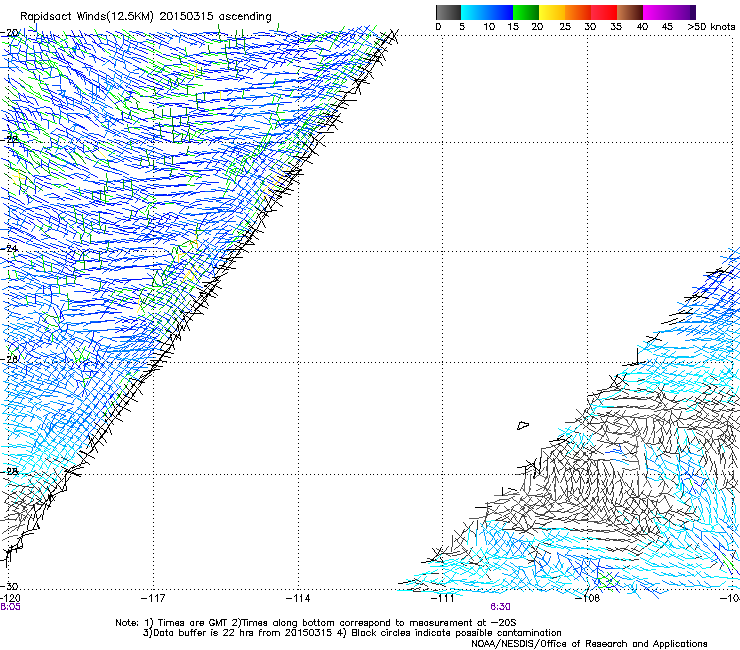Click the '25' label under the color bar

click(x=565, y=27)
